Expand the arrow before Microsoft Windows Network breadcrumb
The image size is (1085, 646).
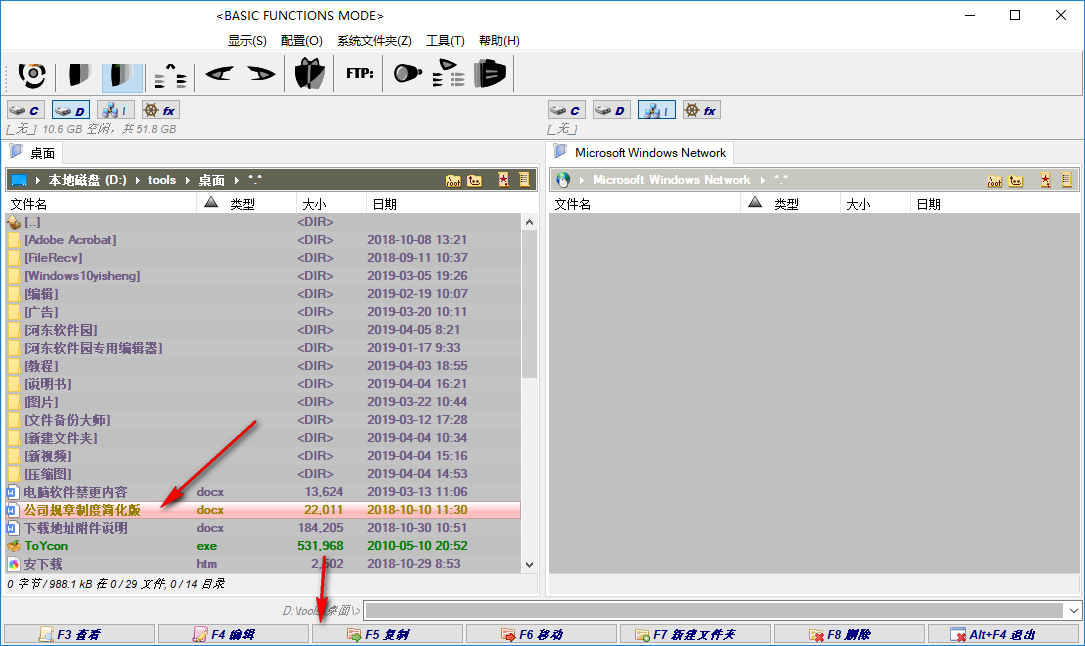(x=582, y=180)
